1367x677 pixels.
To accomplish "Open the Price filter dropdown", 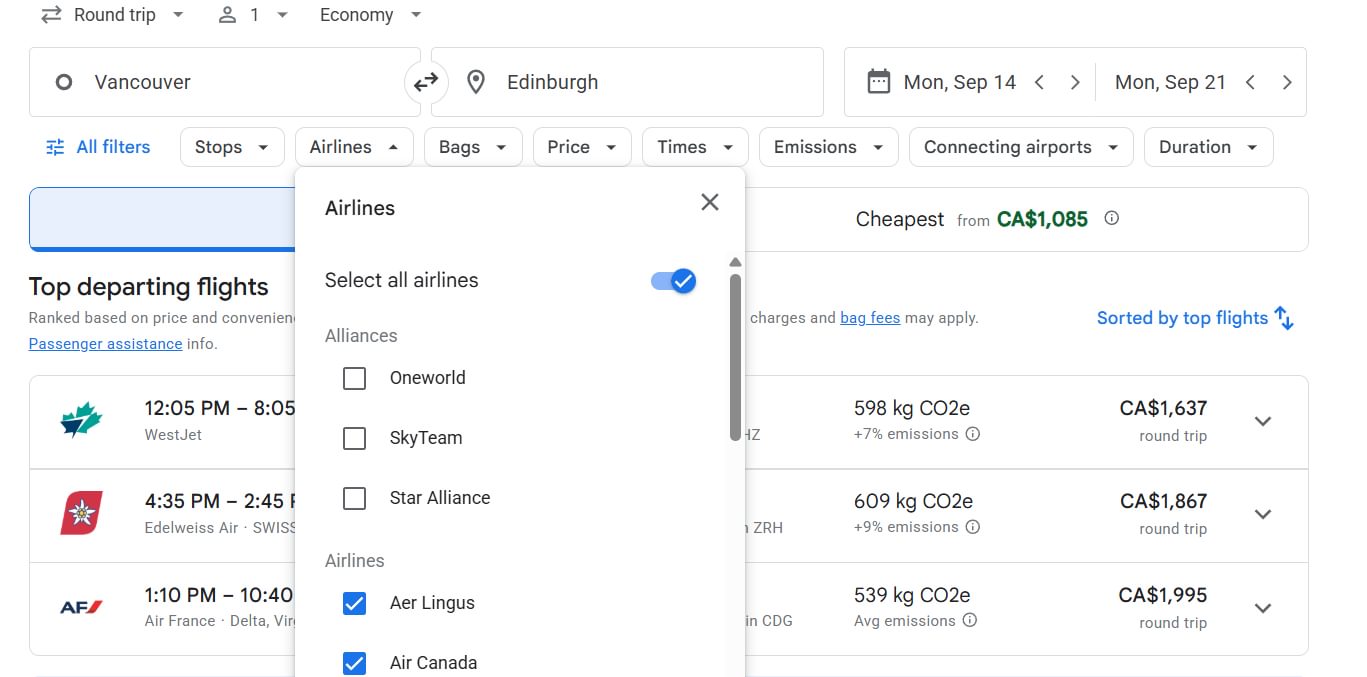I will pyautogui.click(x=582, y=147).
